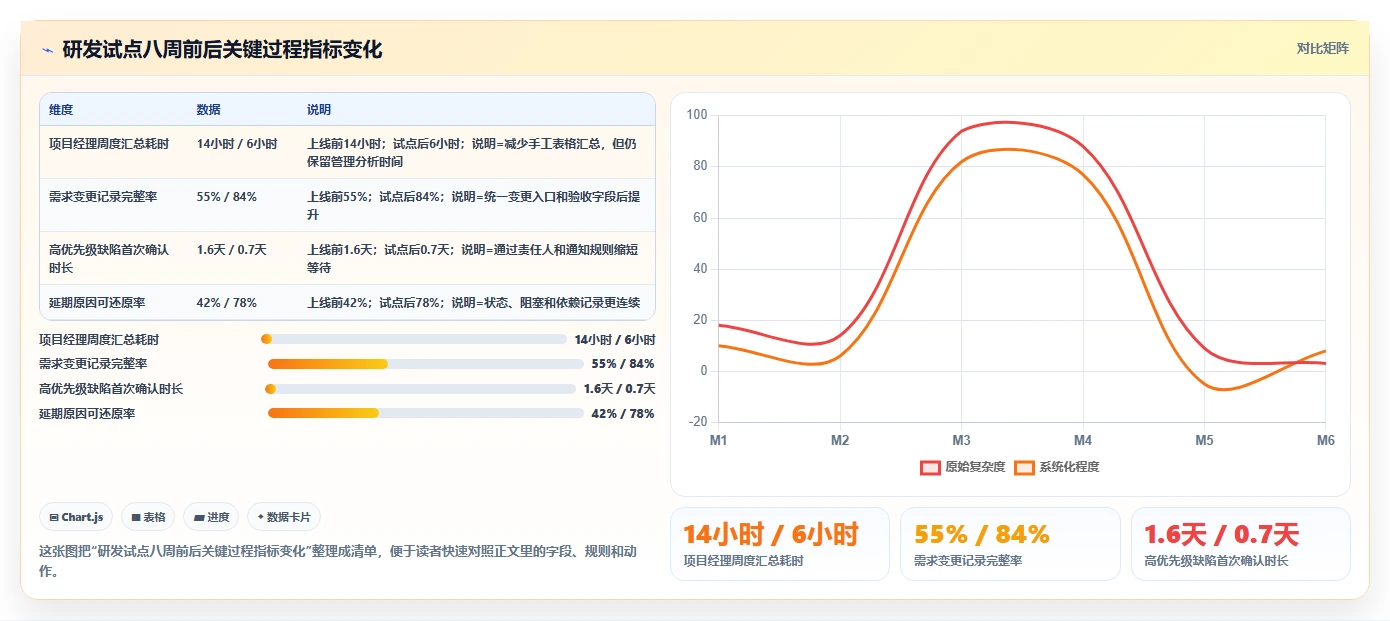Click table data cell 1.6天 / 0.7天
Viewport: 1390px width, 621px height.
[232, 250]
